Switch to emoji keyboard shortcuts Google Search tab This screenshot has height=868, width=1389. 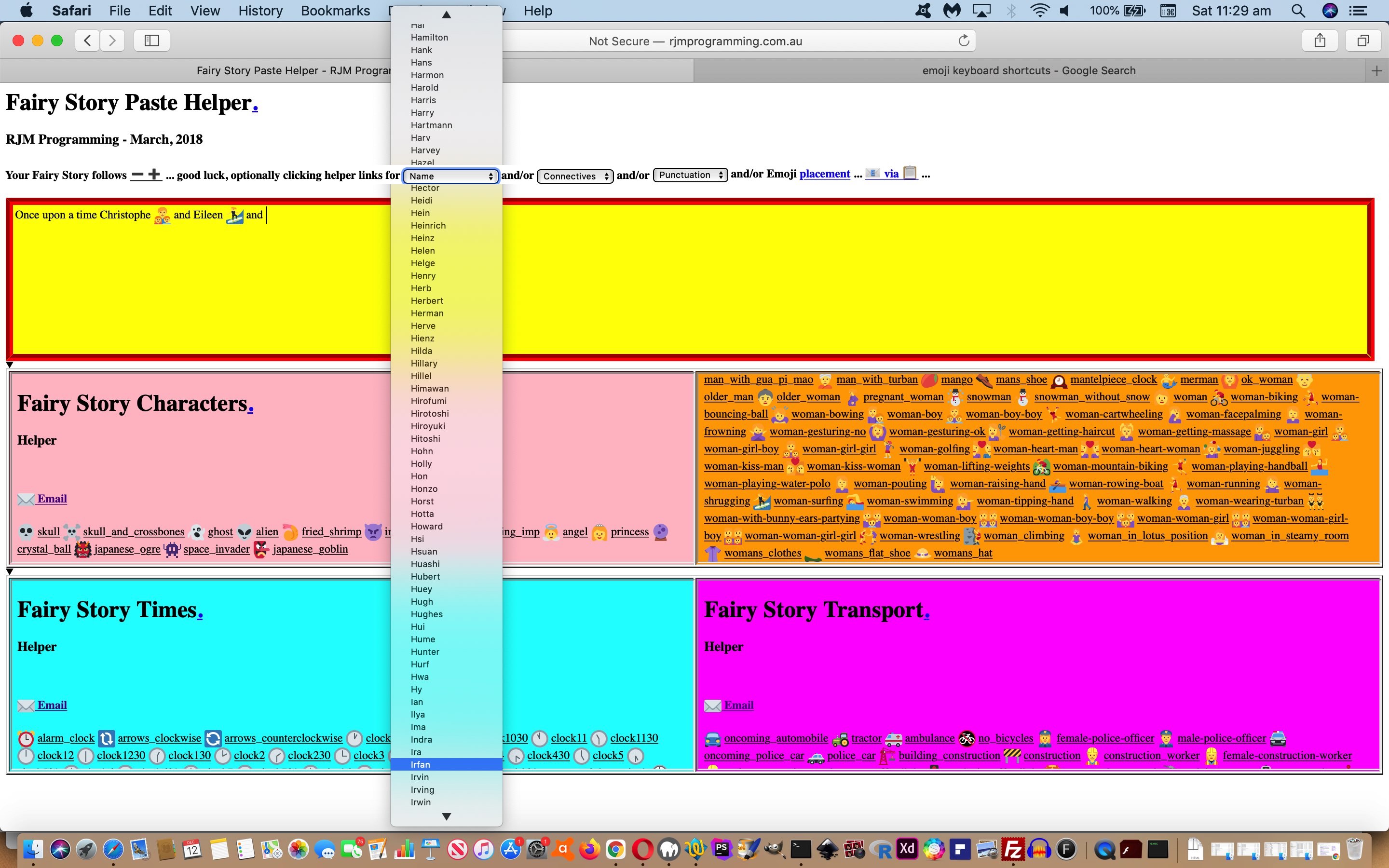click(x=1029, y=70)
